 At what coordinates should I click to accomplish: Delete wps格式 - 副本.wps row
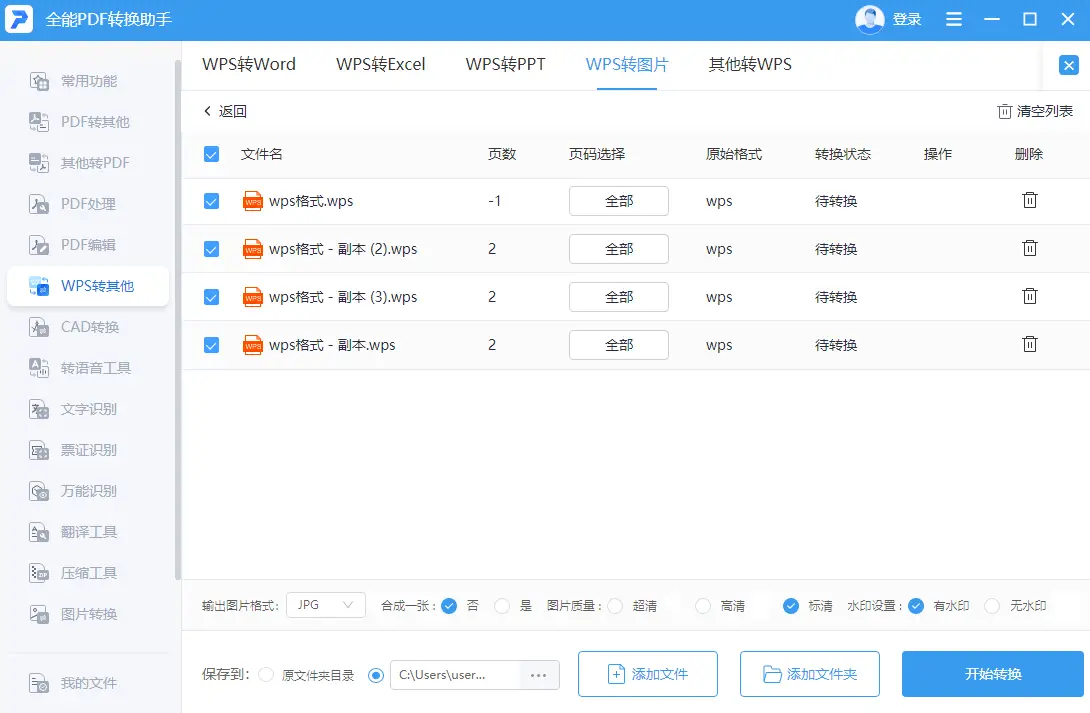1030,344
